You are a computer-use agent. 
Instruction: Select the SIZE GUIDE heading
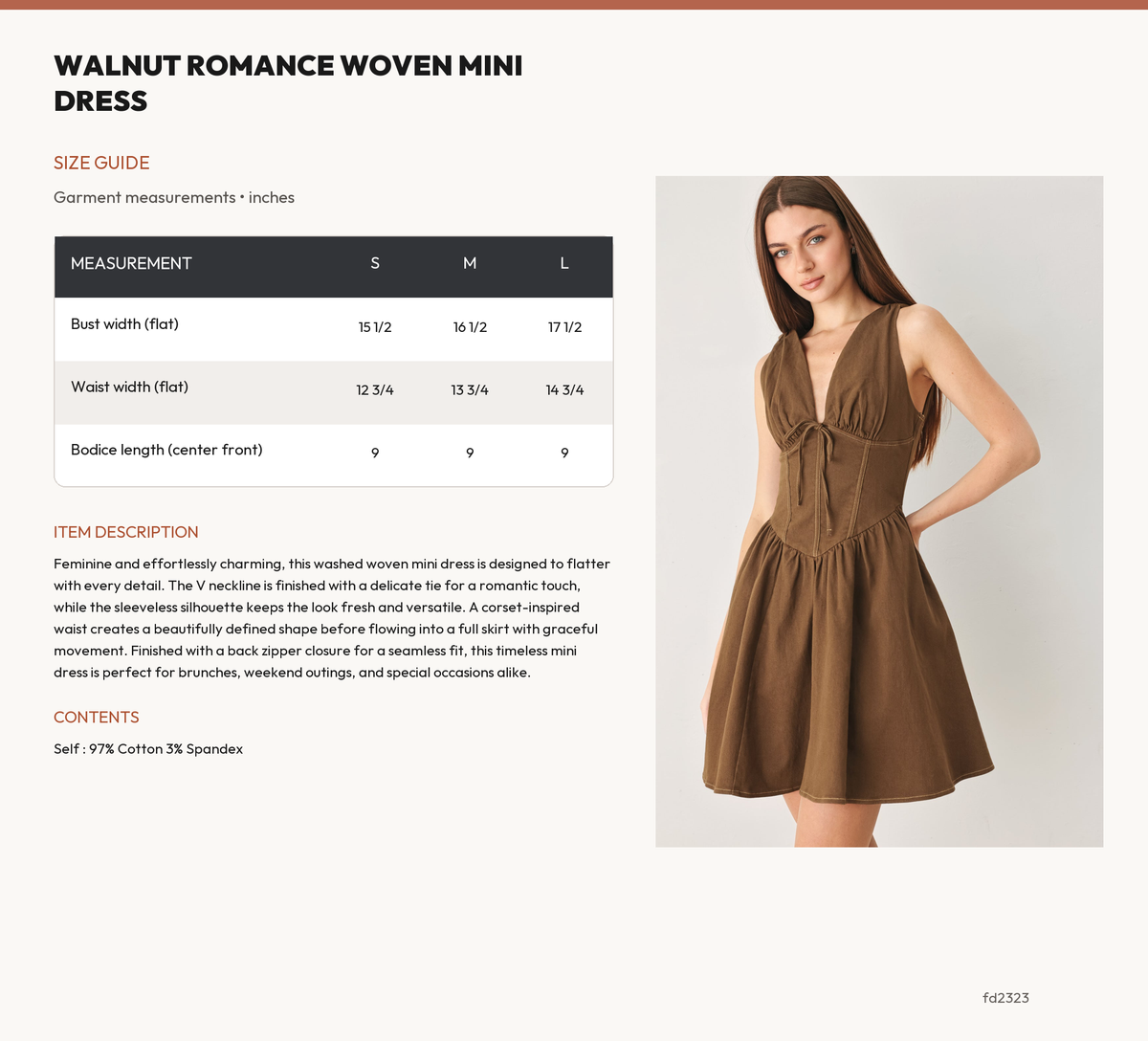101,163
